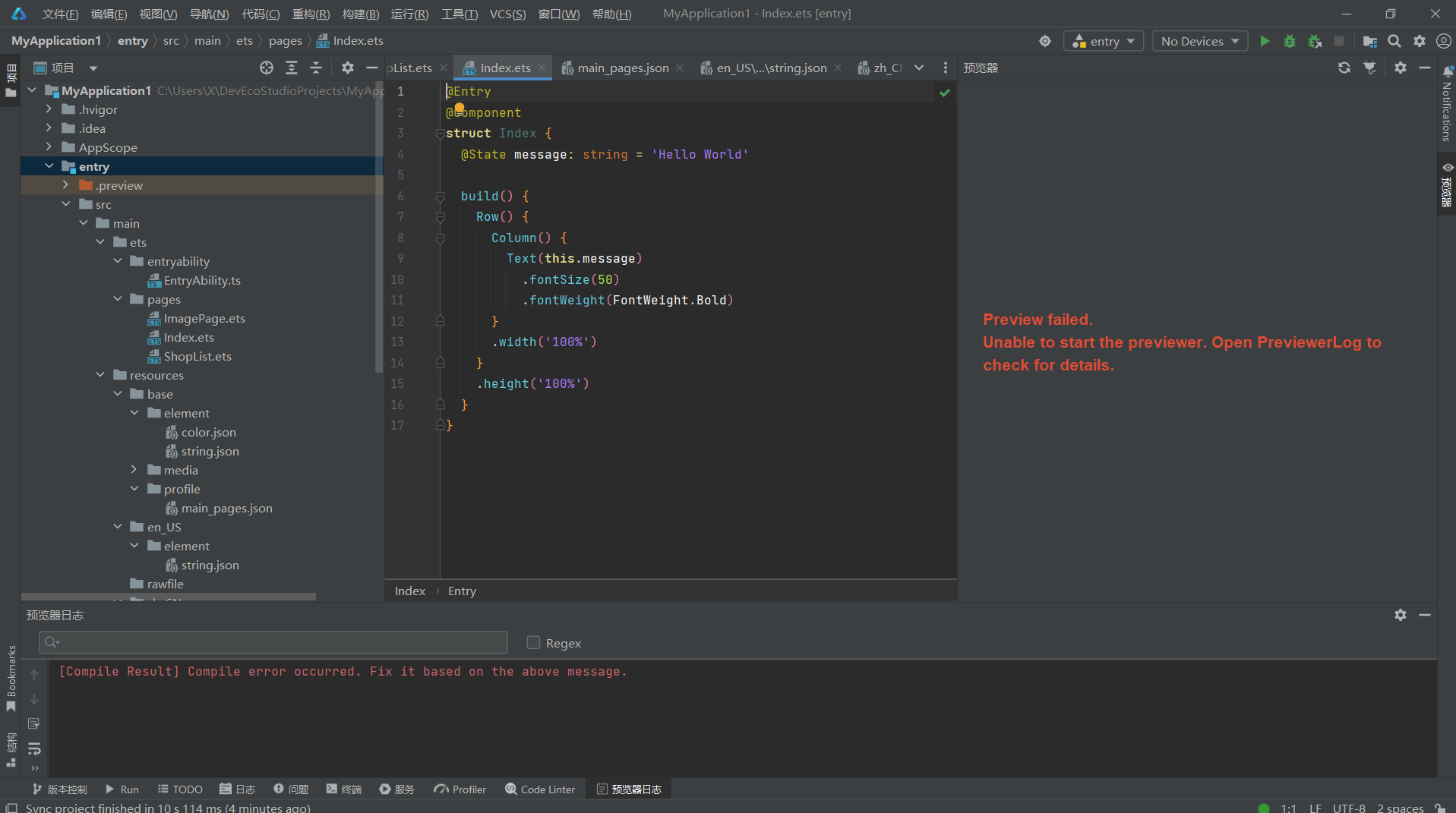Open the No Devices dropdown
1456x813 pixels.
(x=1199, y=41)
